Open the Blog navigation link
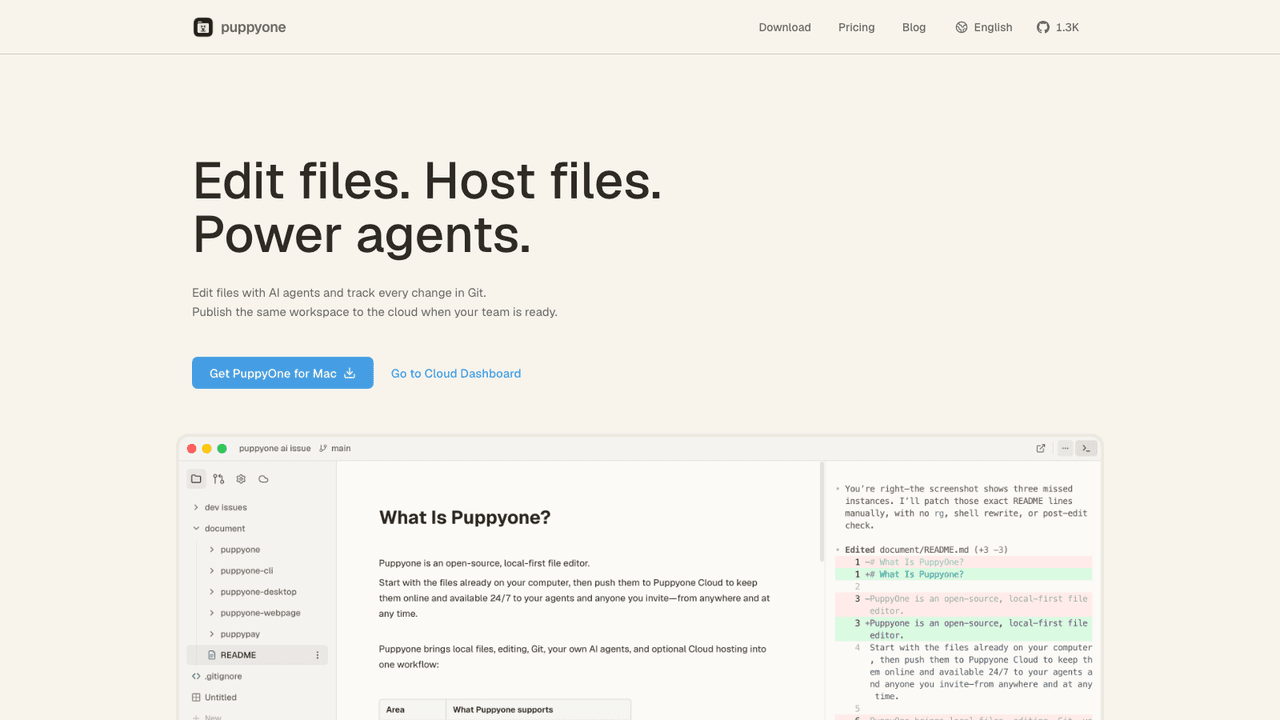The height and width of the screenshot is (720, 1280). pyautogui.click(x=914, y=27)
